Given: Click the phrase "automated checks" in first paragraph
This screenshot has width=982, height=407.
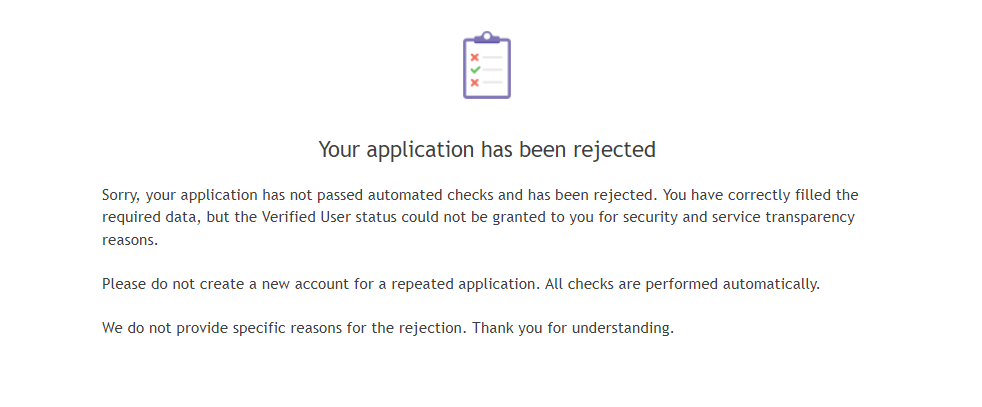Looking at the screenshot, I should click(x=430, y=195).
